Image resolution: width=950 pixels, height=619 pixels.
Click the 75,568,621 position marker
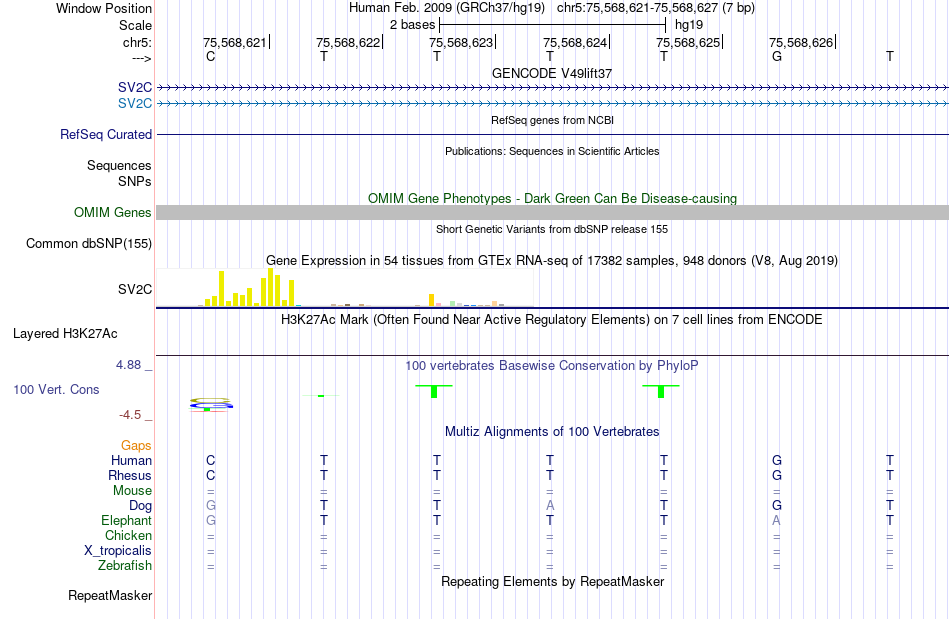[x=236, y=42]
